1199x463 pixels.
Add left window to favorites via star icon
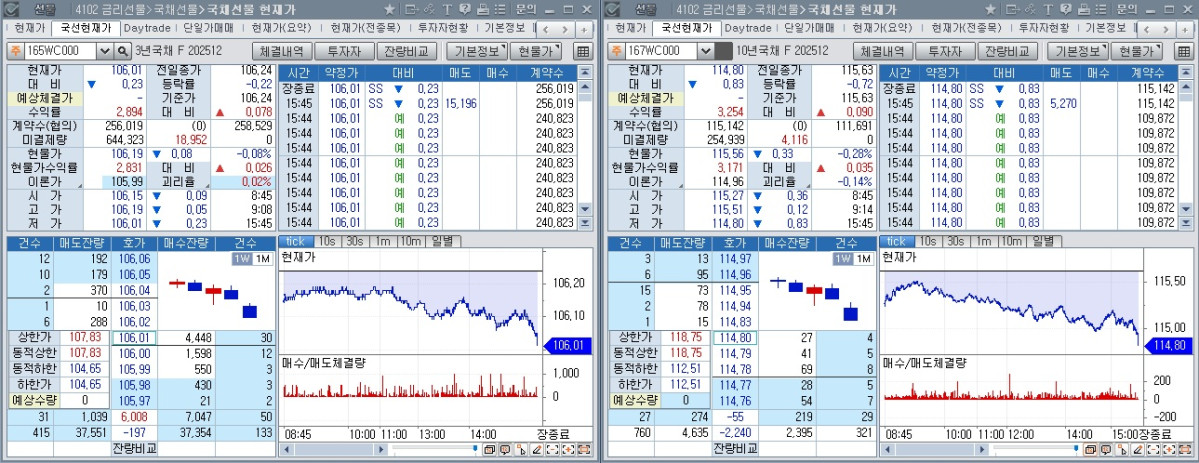tap(389, 9)
